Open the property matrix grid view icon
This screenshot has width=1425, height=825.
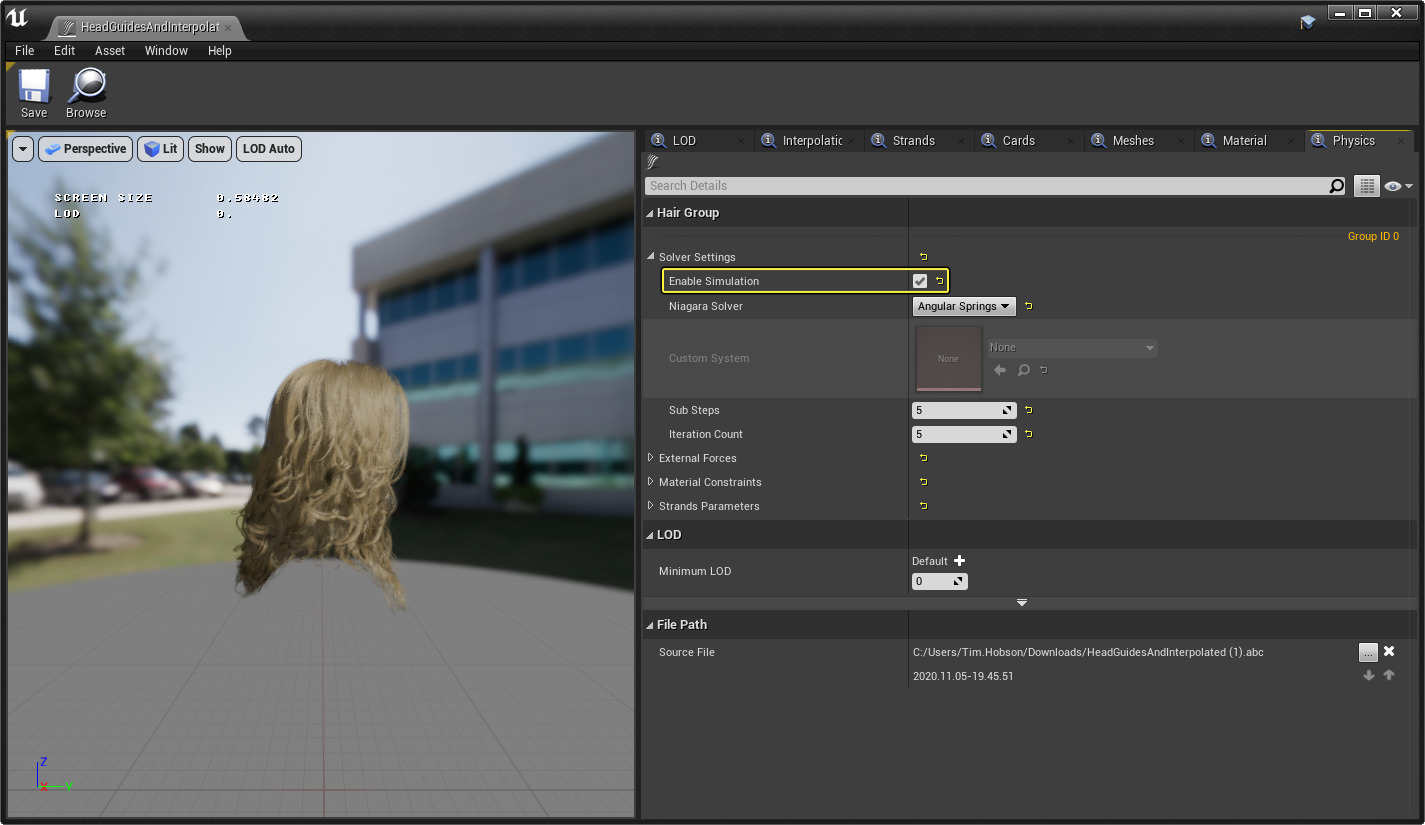click(x=1366, y=186)
